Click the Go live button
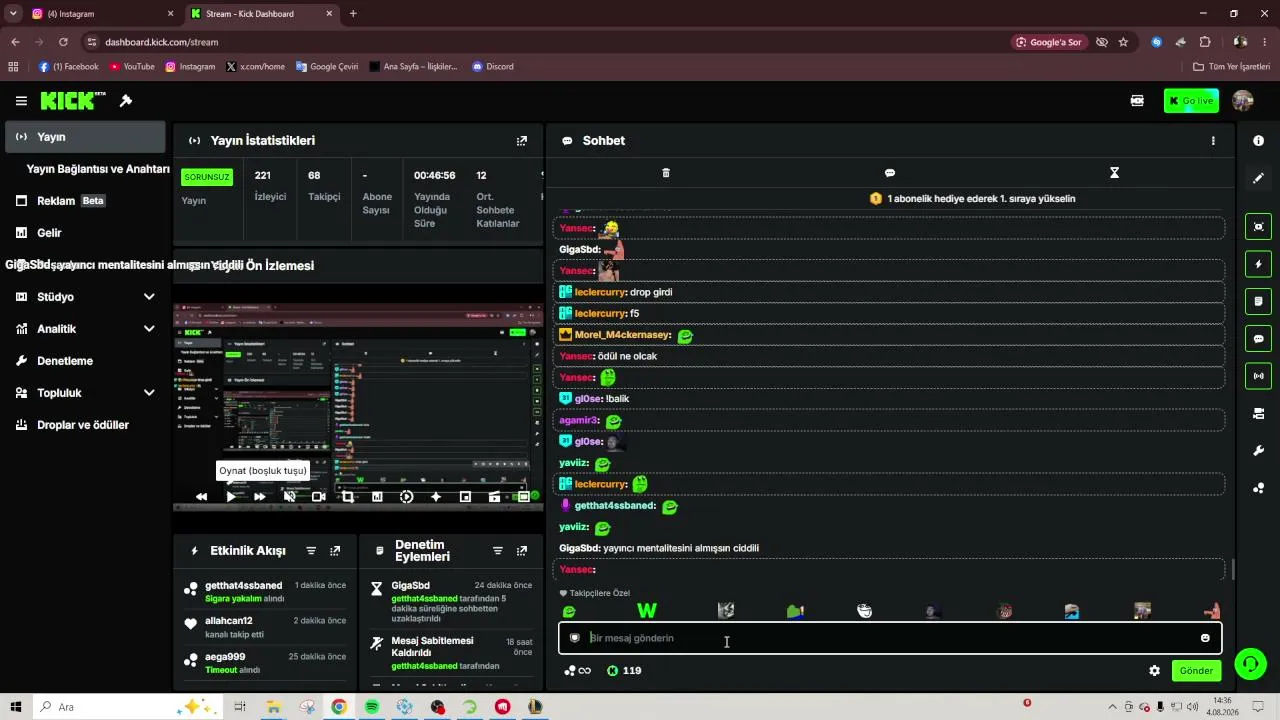The height and width of the screenshot is (720, 1280). point(1191,101)
